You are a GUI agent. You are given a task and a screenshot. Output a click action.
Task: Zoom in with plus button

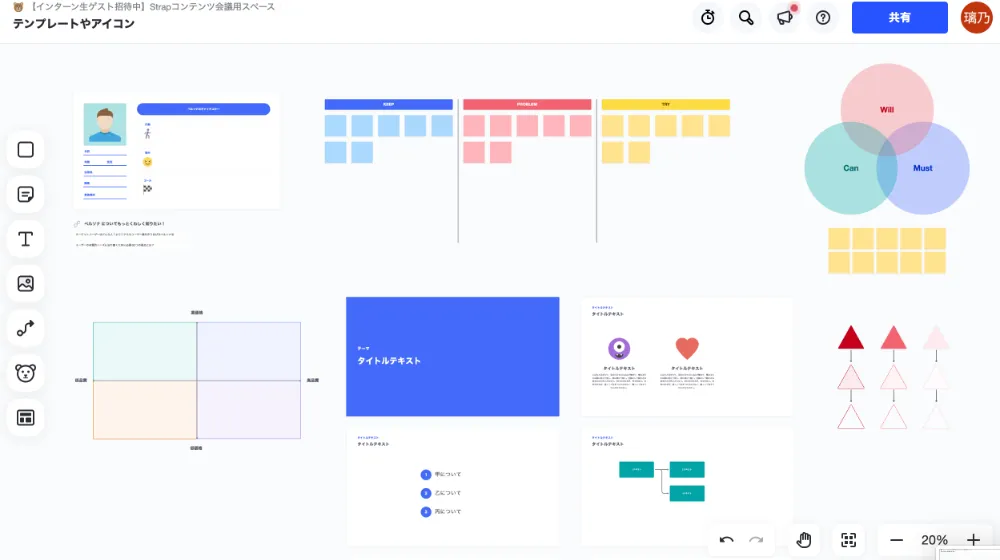pyautogui.click(x=973, y=540)
